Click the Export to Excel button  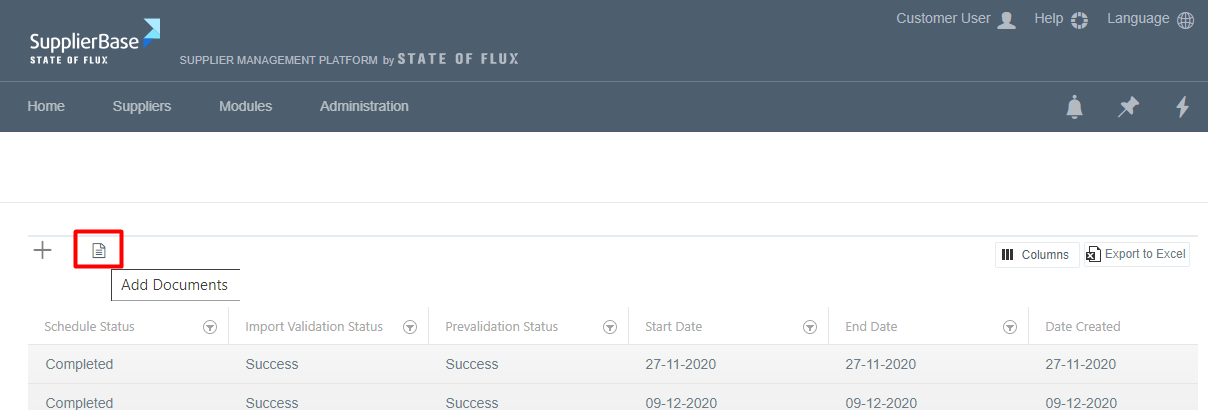[x=1137, y=254]
